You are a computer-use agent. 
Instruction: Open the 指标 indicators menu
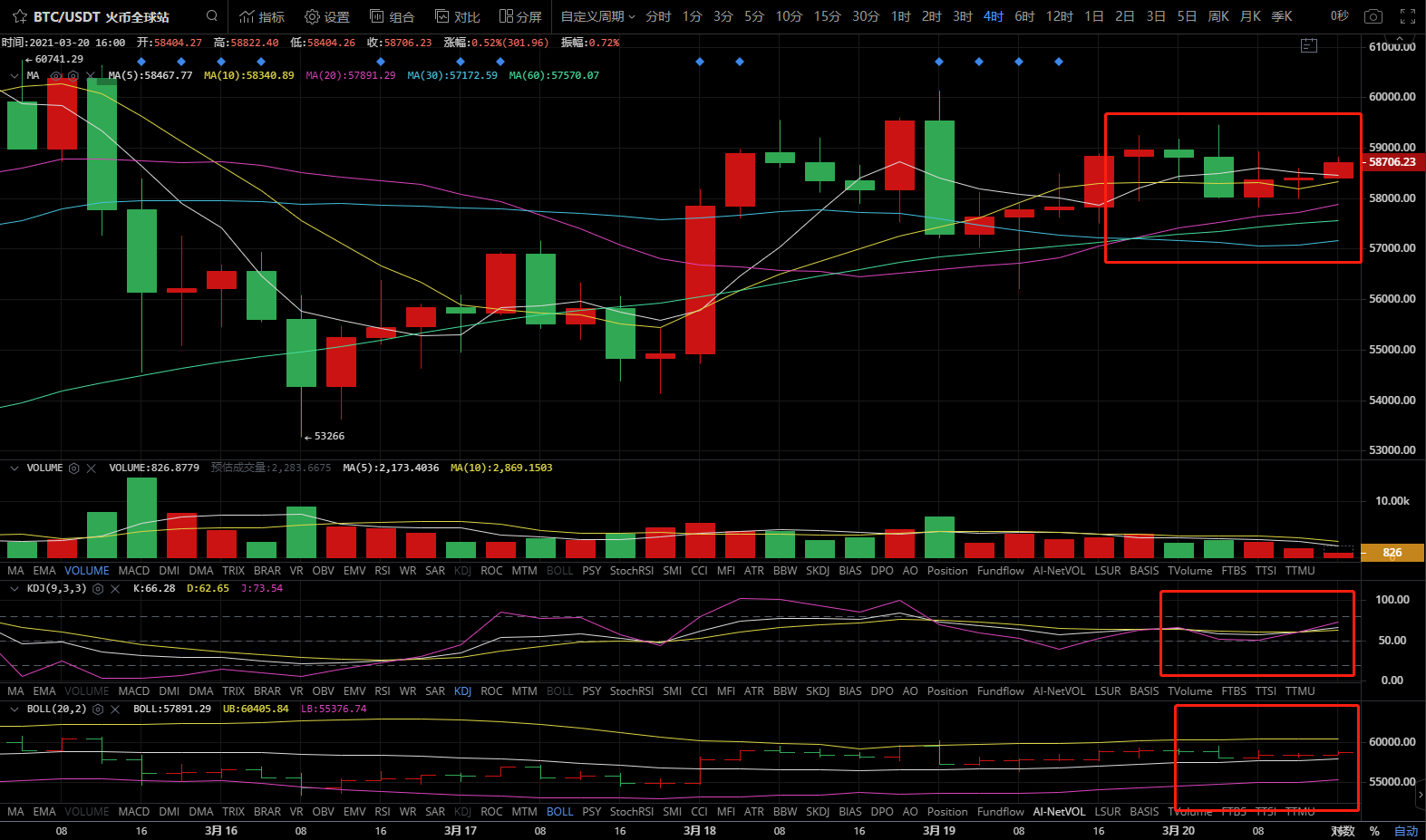(262, 16)
